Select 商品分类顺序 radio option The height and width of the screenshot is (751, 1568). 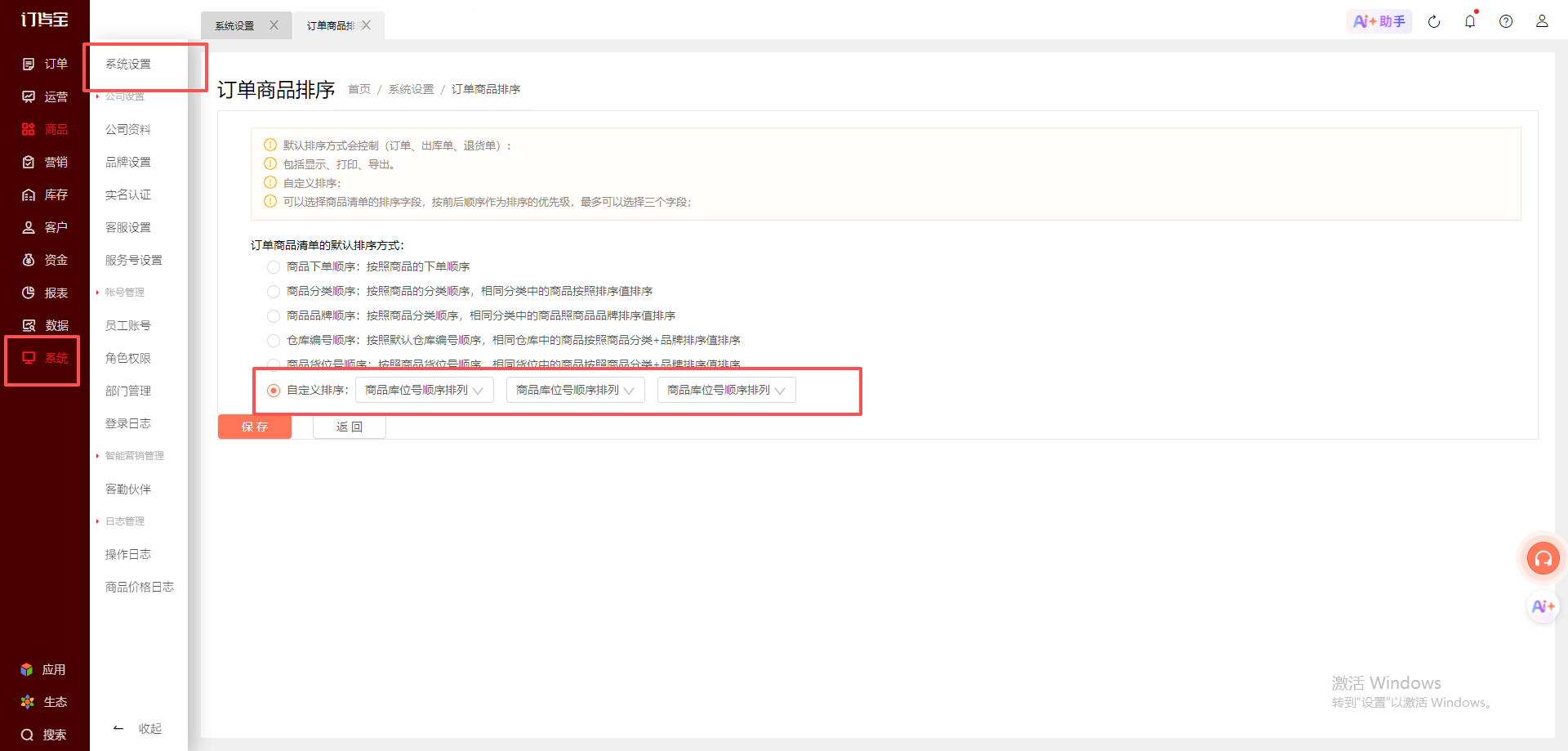click(x=274, y=292)
